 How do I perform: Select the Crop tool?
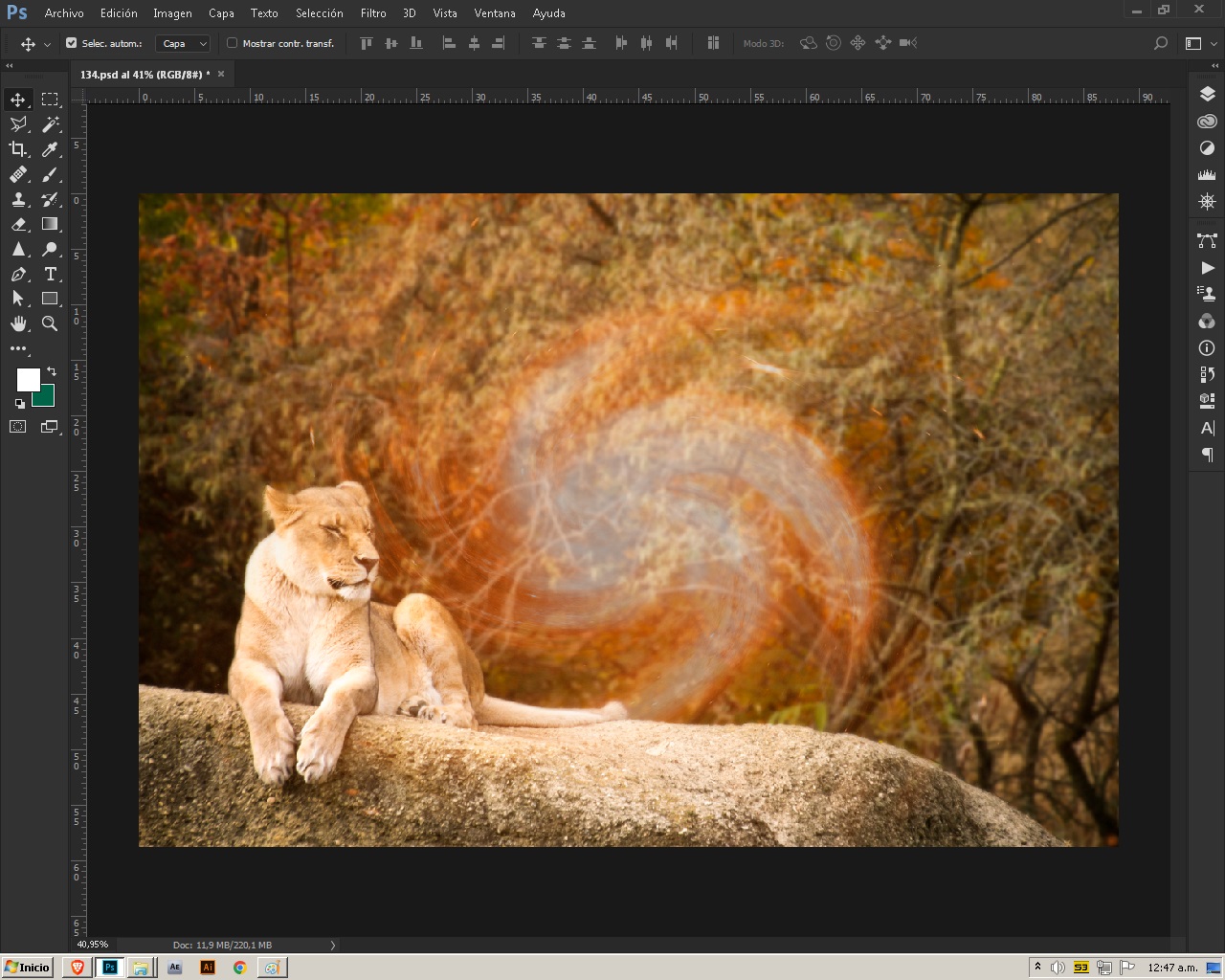pyautogui.click(x=18, y=149)
